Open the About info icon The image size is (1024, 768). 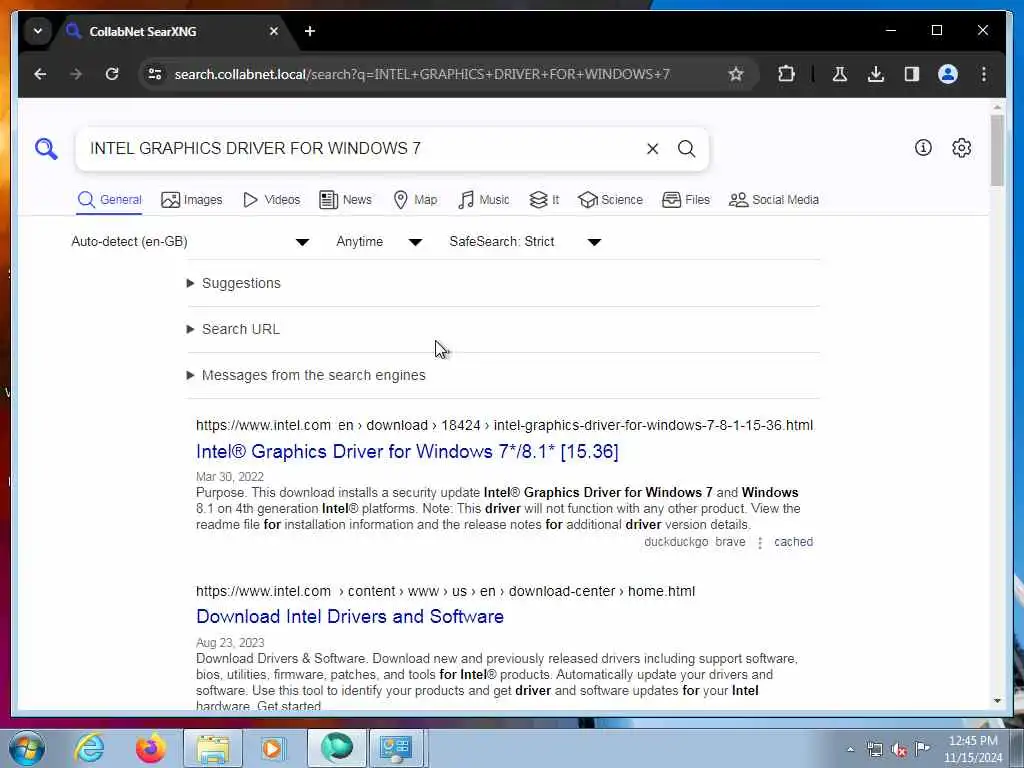tap(923, 148)
